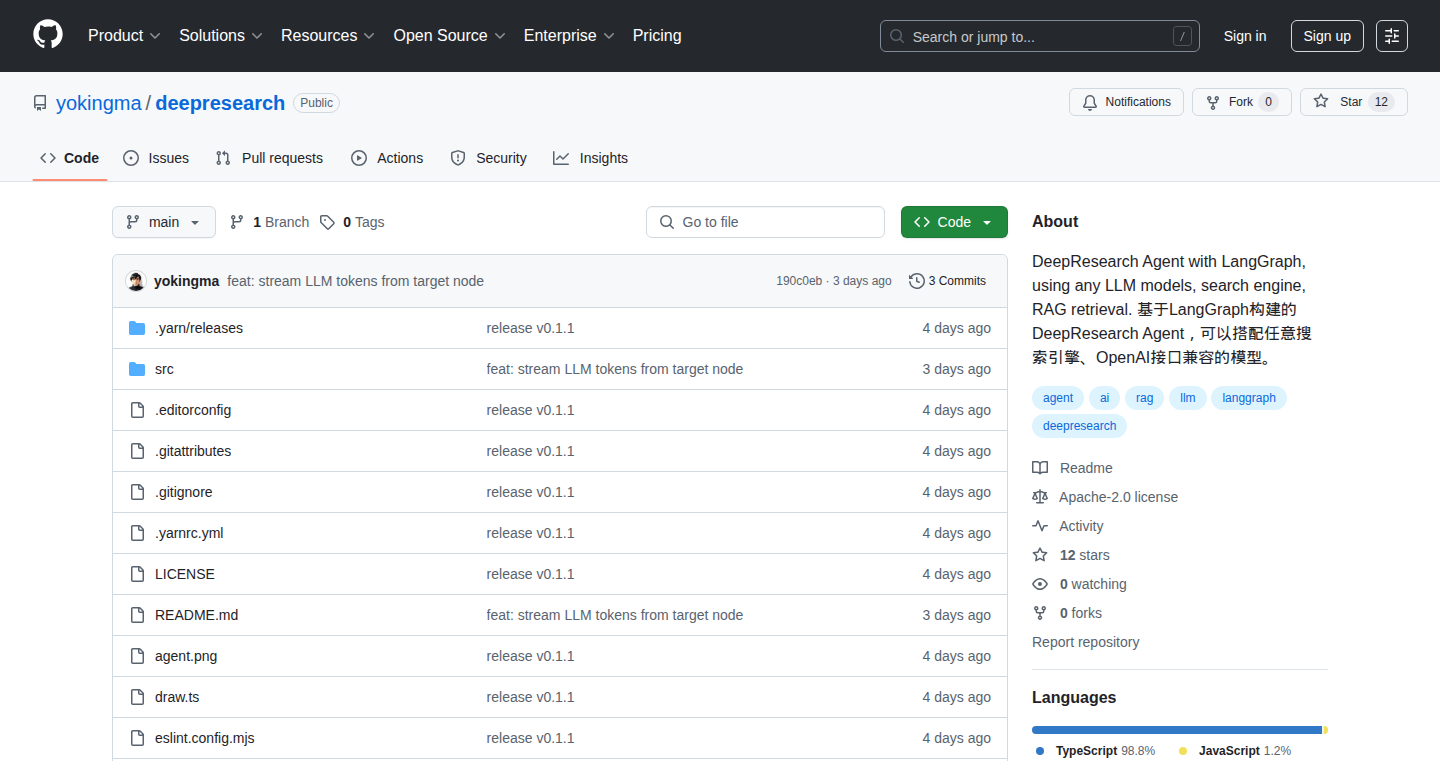The height and width of the screenshot is (761, 1440).
Task: Click the scale icon next to Apache-2.0 license
Action: (1040, 497)
